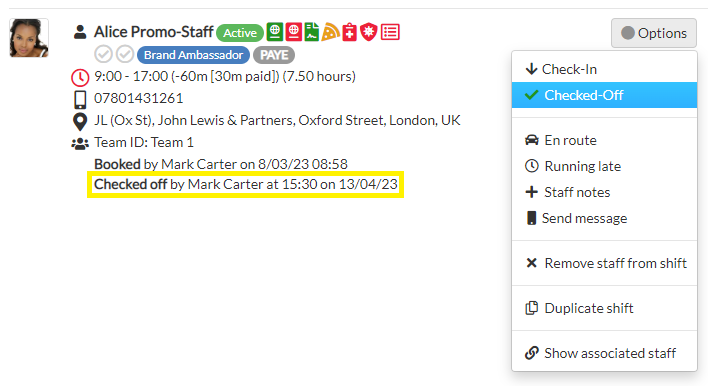Image resolution: width=708 pixels, height=386 pixels.
Task: Click the red medical clipboard icon
Action: [349, 32]
